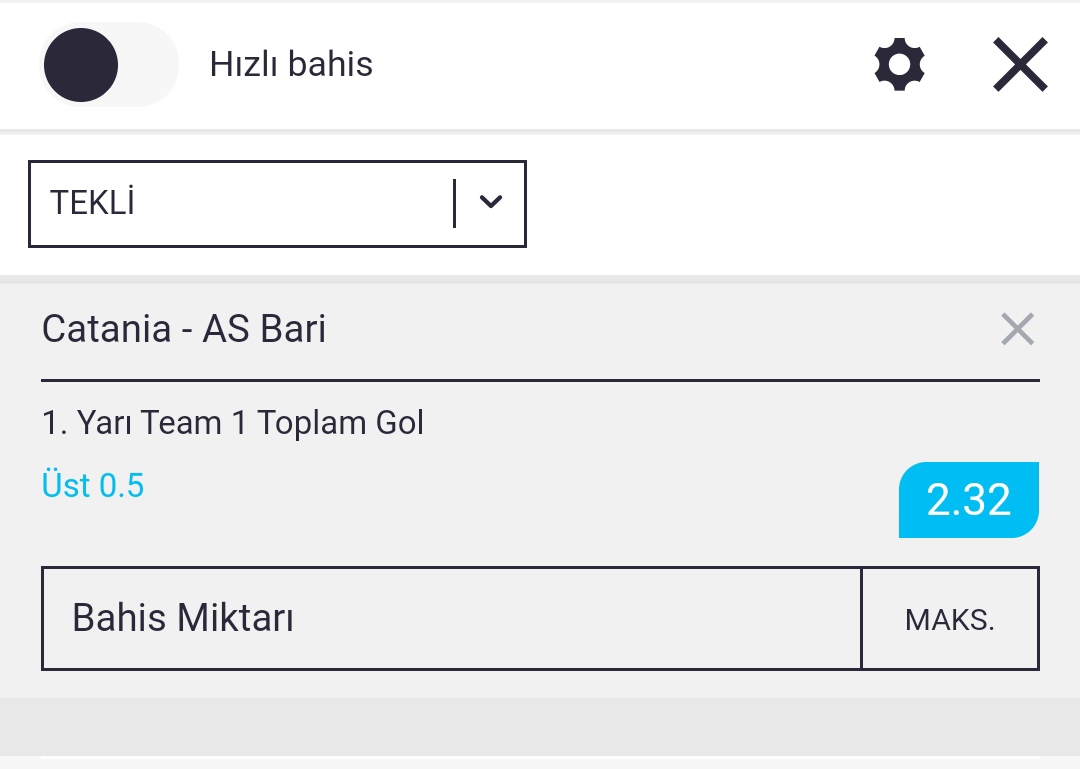This screenshot has width=1080, height=769.
Task: Remove the Catania - AS Bari bet
Action: (1017, 329)
